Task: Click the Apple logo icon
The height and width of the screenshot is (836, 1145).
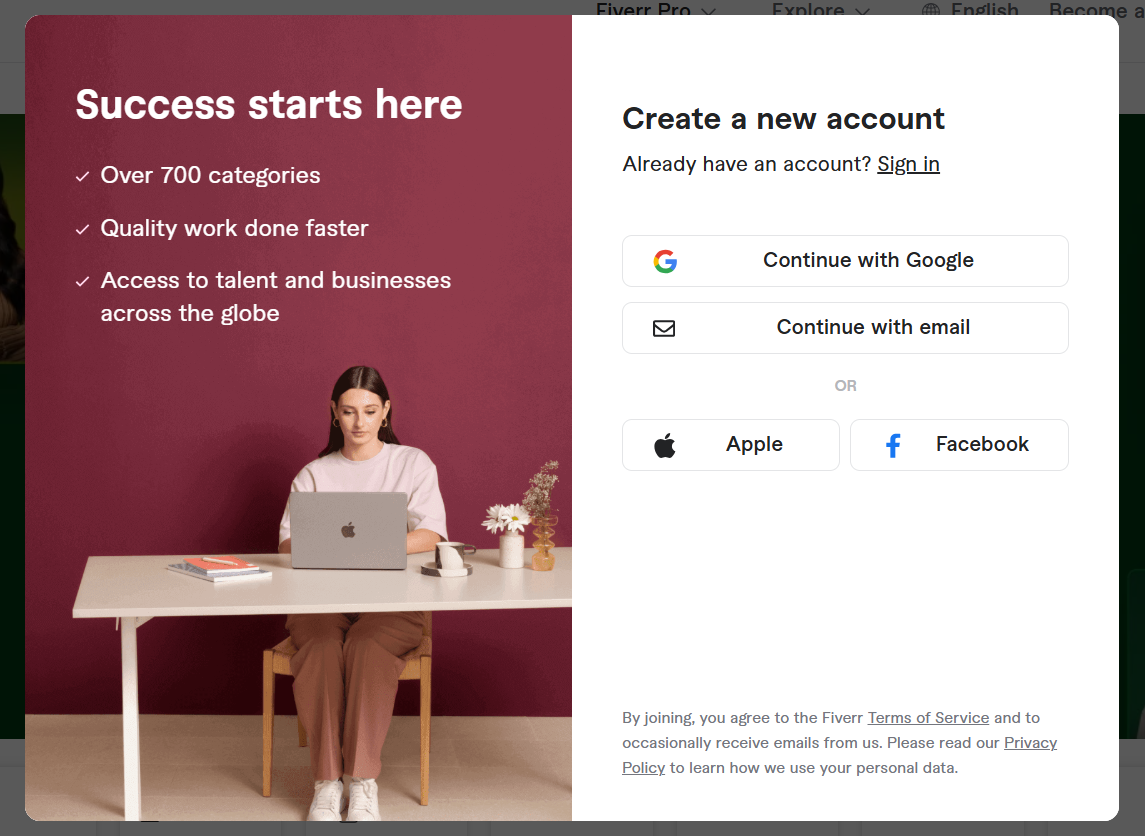Action: pyautogui.click(x=665, y=445)
